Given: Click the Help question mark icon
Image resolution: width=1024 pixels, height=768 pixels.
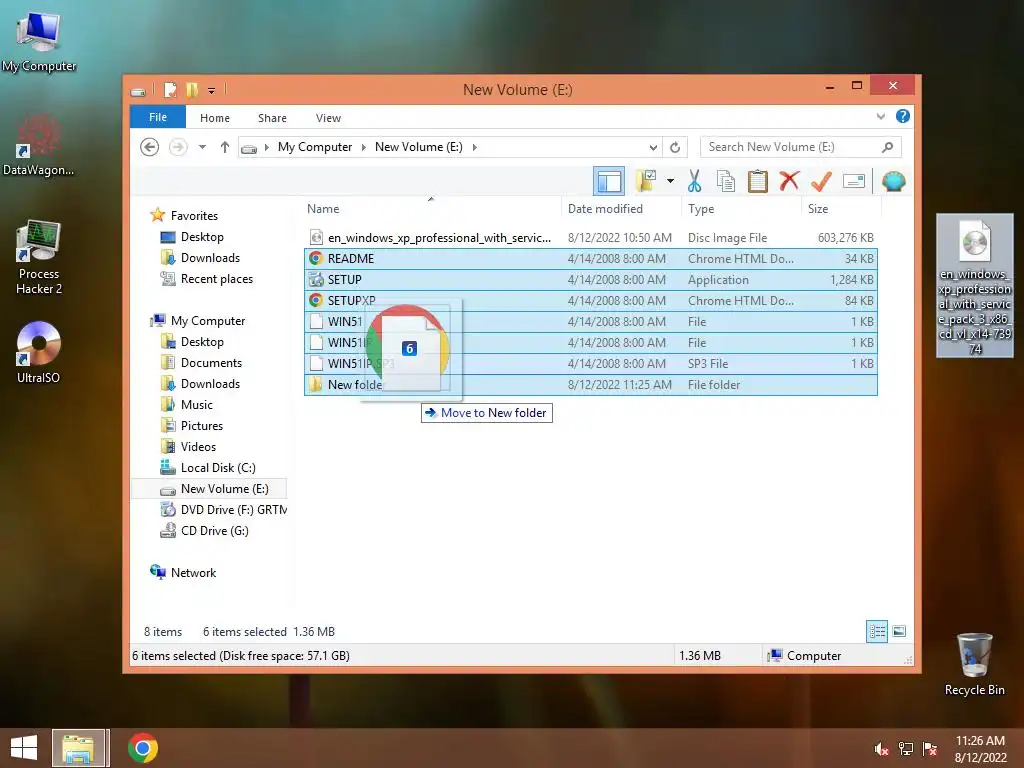Looking at the screenshot, I should (903, 116).
